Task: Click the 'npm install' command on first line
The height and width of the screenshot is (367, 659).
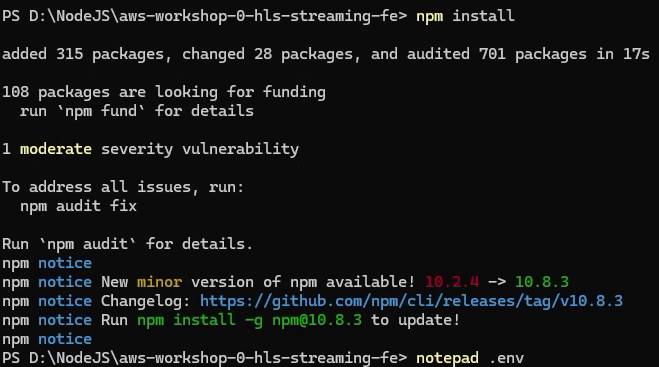Action: [x=465, y=16]
